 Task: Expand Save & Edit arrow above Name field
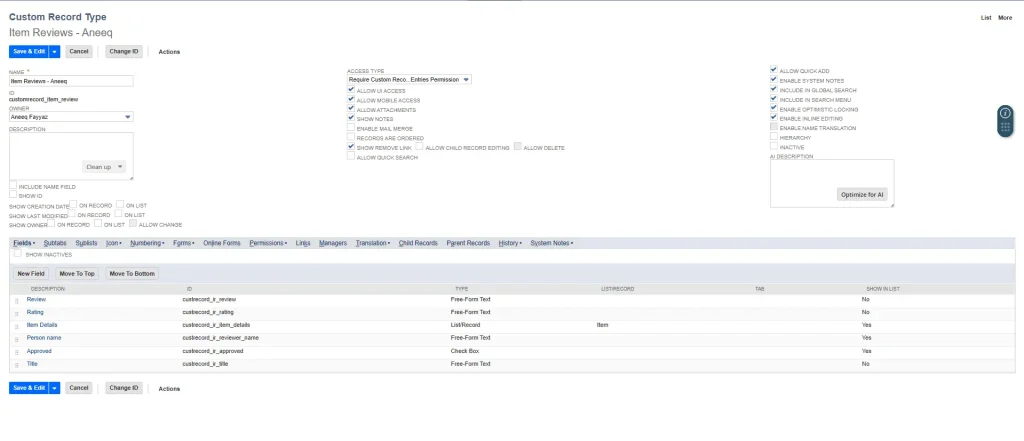[x=55, y=51]
